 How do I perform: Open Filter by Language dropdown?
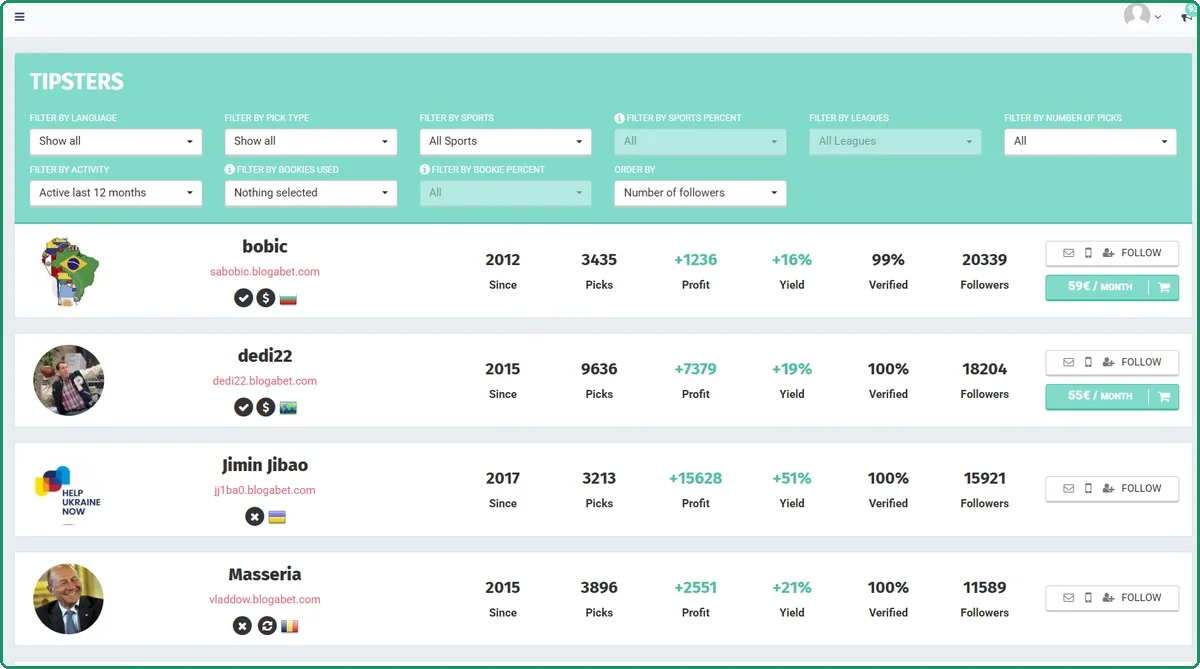pos(116,141)
